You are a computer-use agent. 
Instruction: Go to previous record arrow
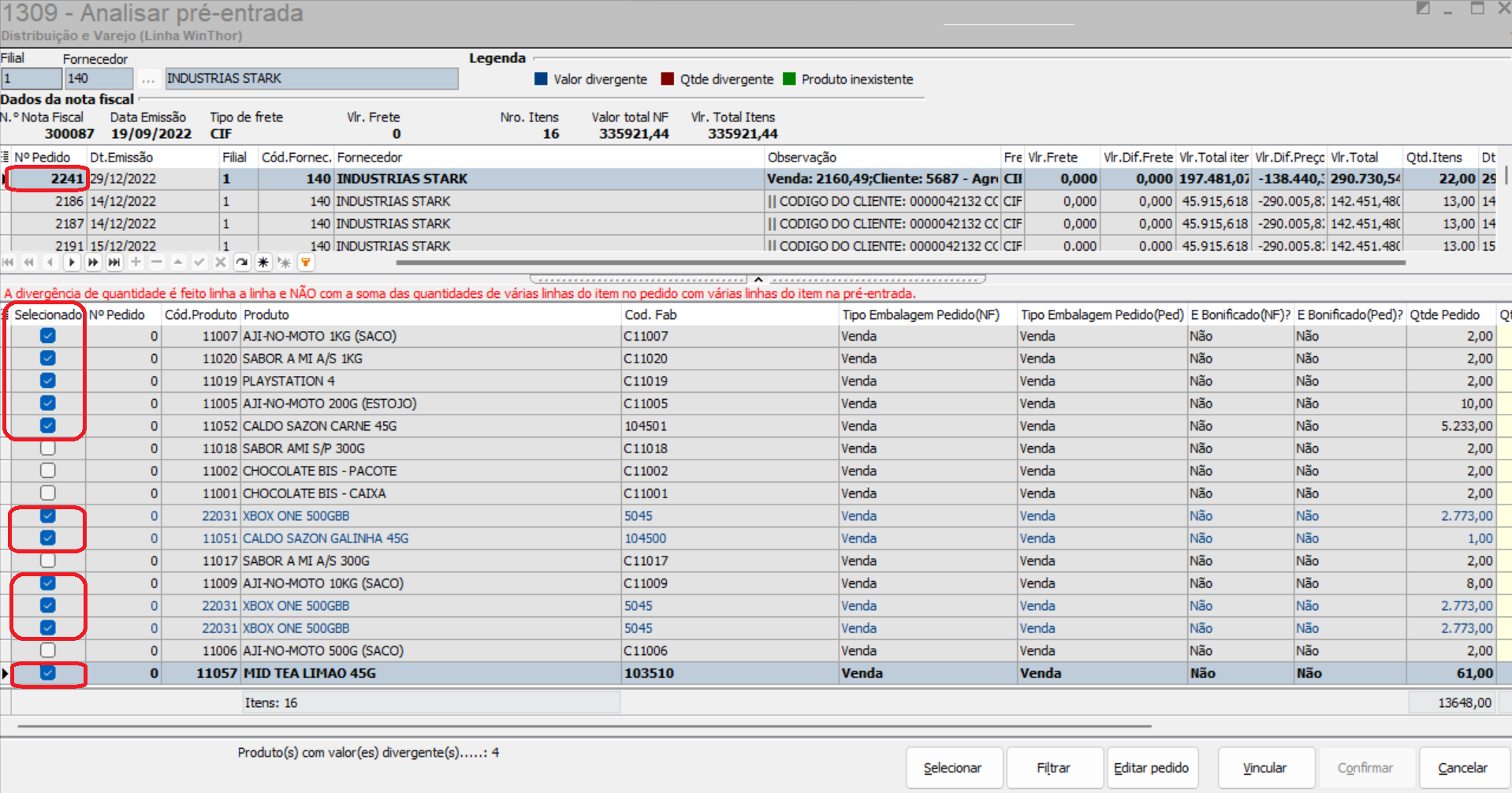coord(50,262)
